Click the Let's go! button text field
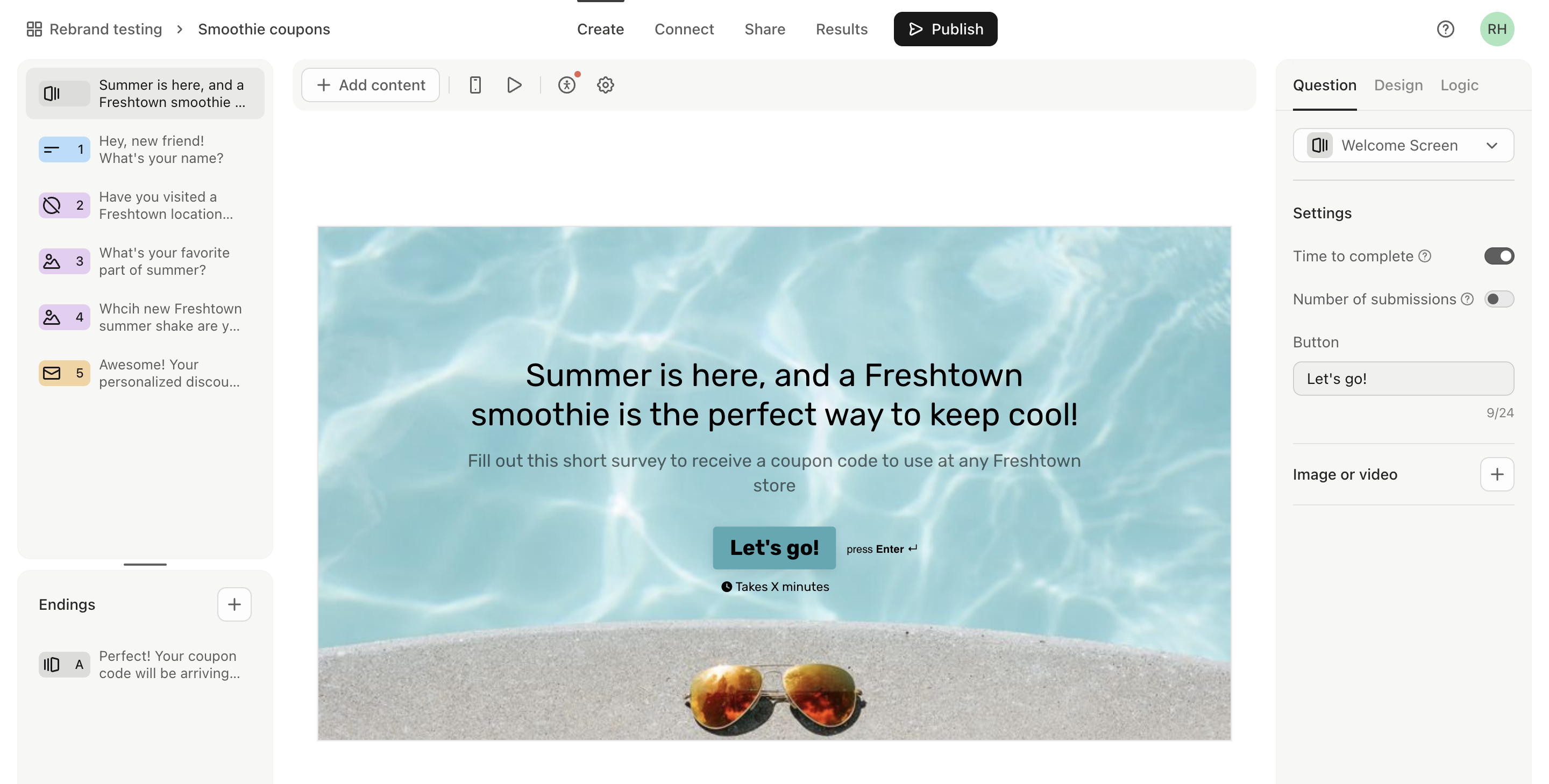The height and width of the screenshot is (784, 1549). pos(1403,378)
